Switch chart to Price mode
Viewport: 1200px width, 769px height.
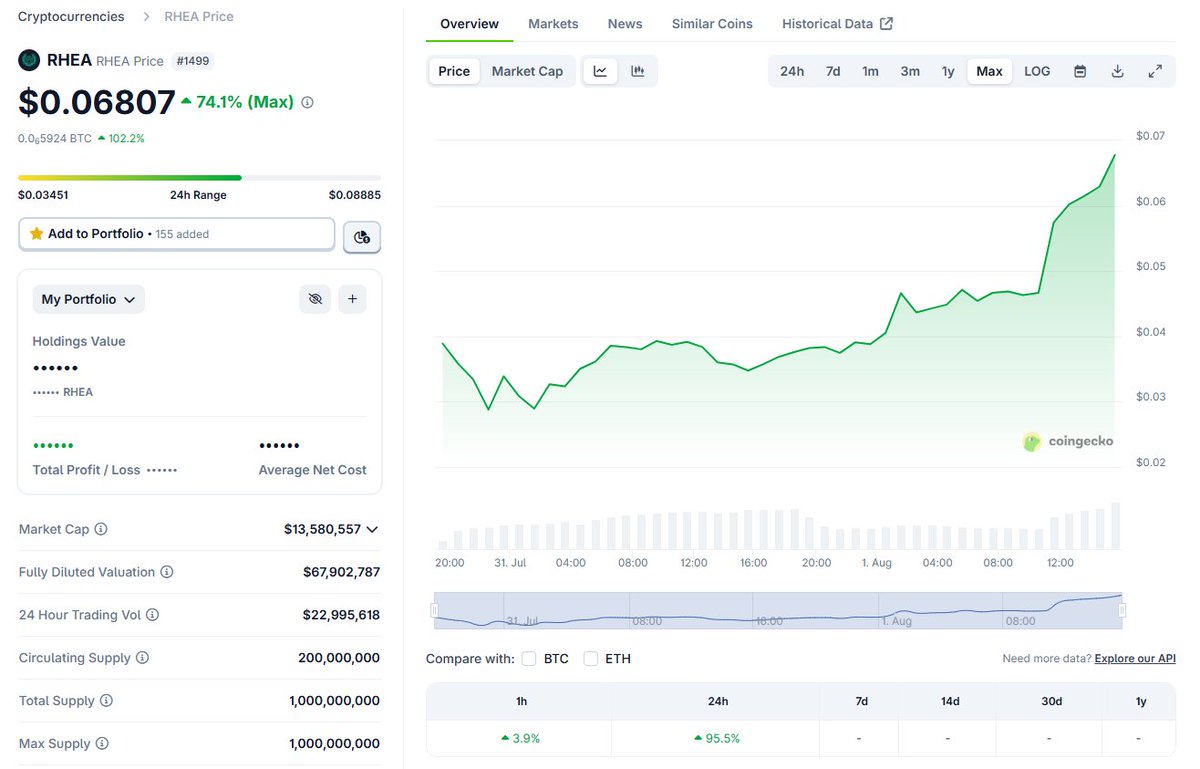click(x=454, y=71)
